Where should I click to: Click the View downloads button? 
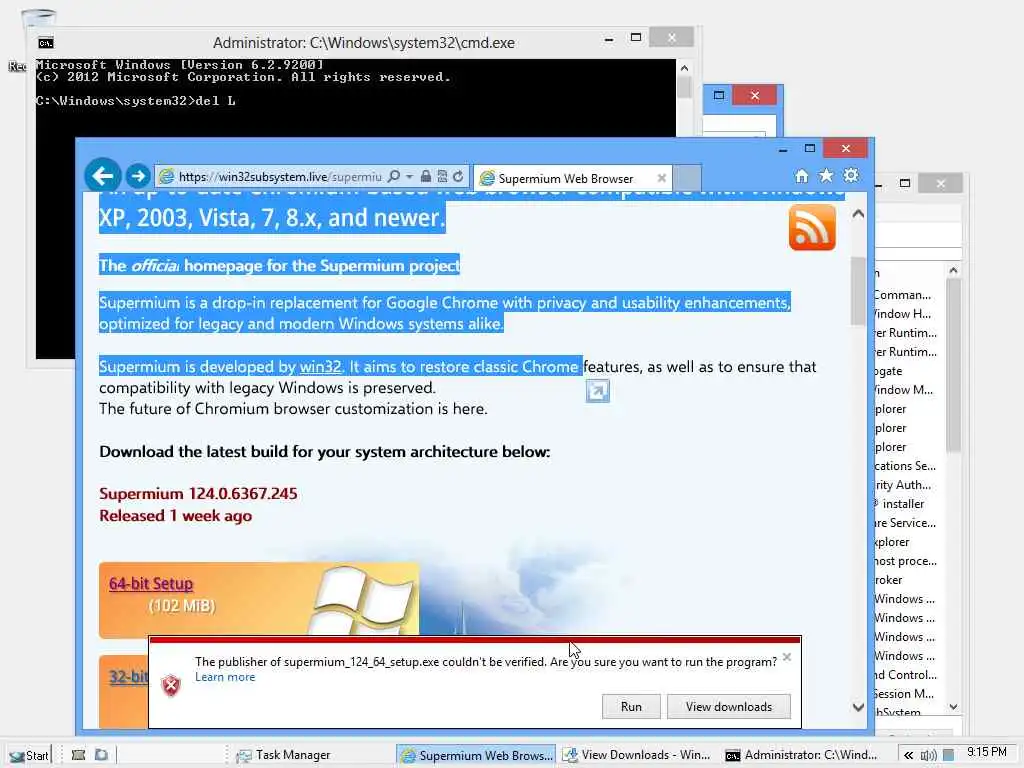pos(729,707)
